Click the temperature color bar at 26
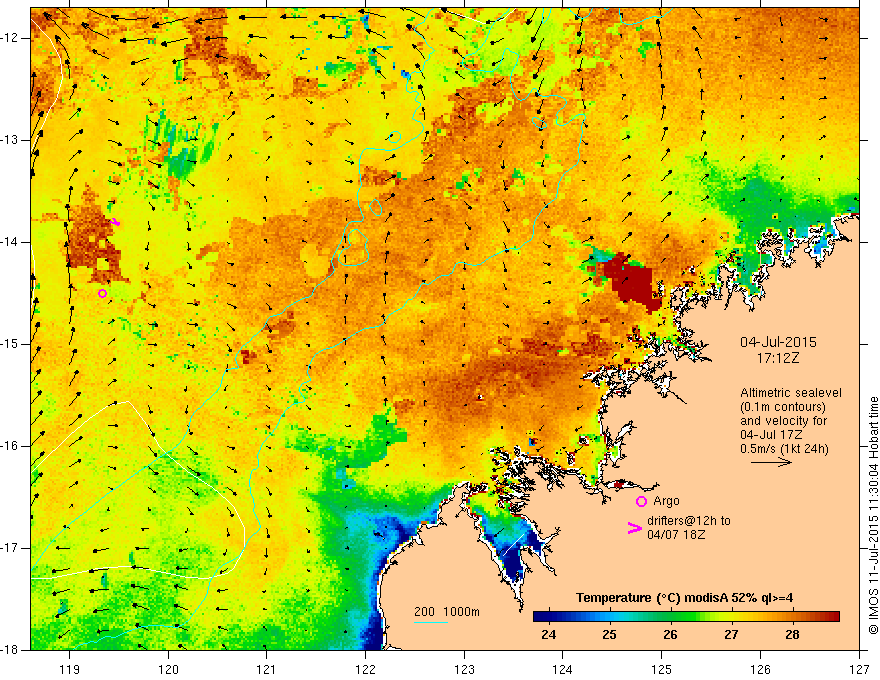This screenshot has width=880, height=680. [x=670, y=617]
